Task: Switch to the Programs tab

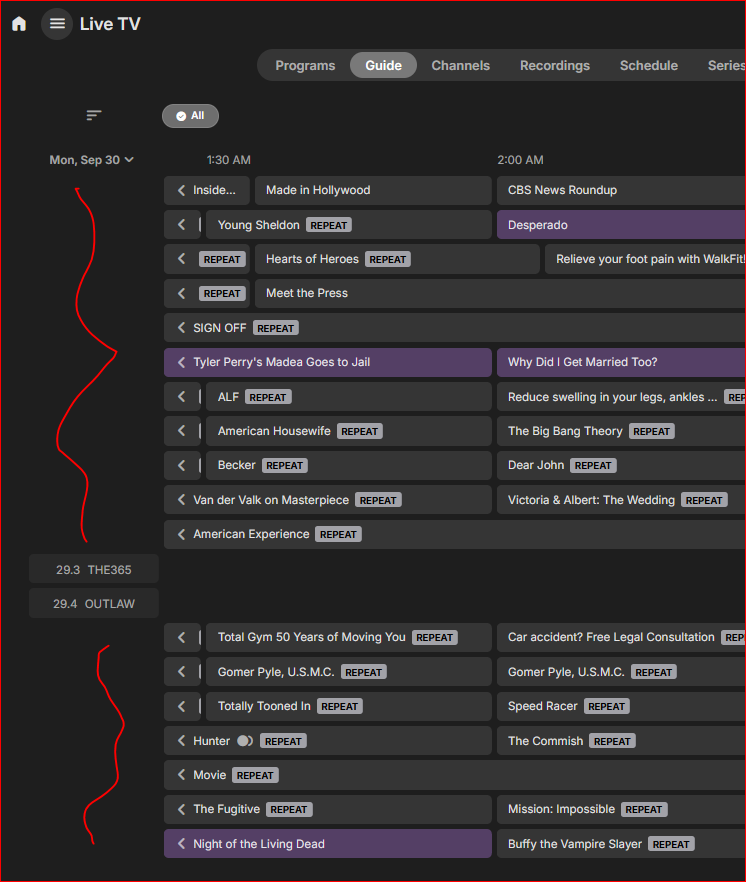Action: [x=305, y=66]
